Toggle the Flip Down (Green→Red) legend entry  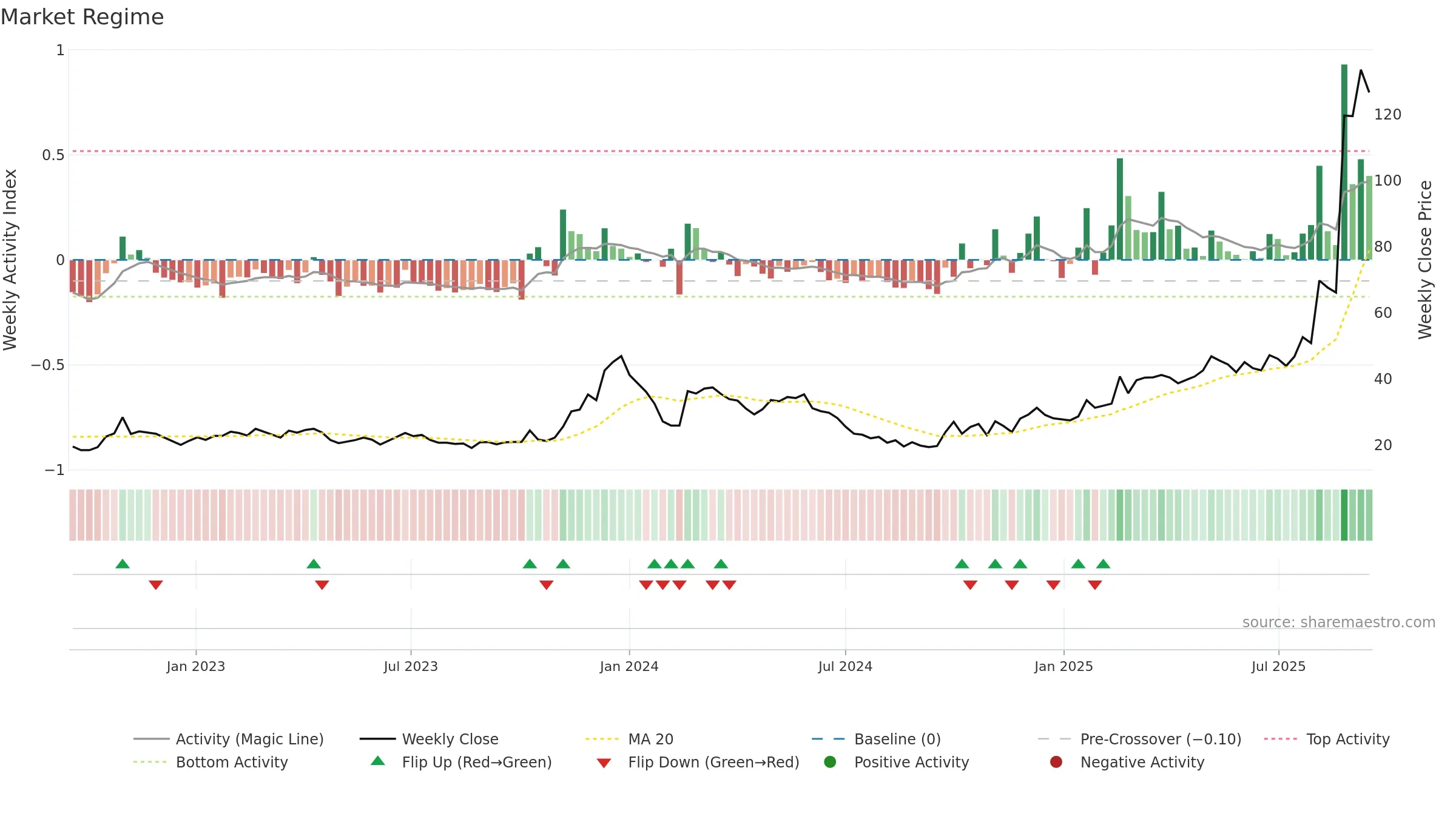(x=698, y=762)
